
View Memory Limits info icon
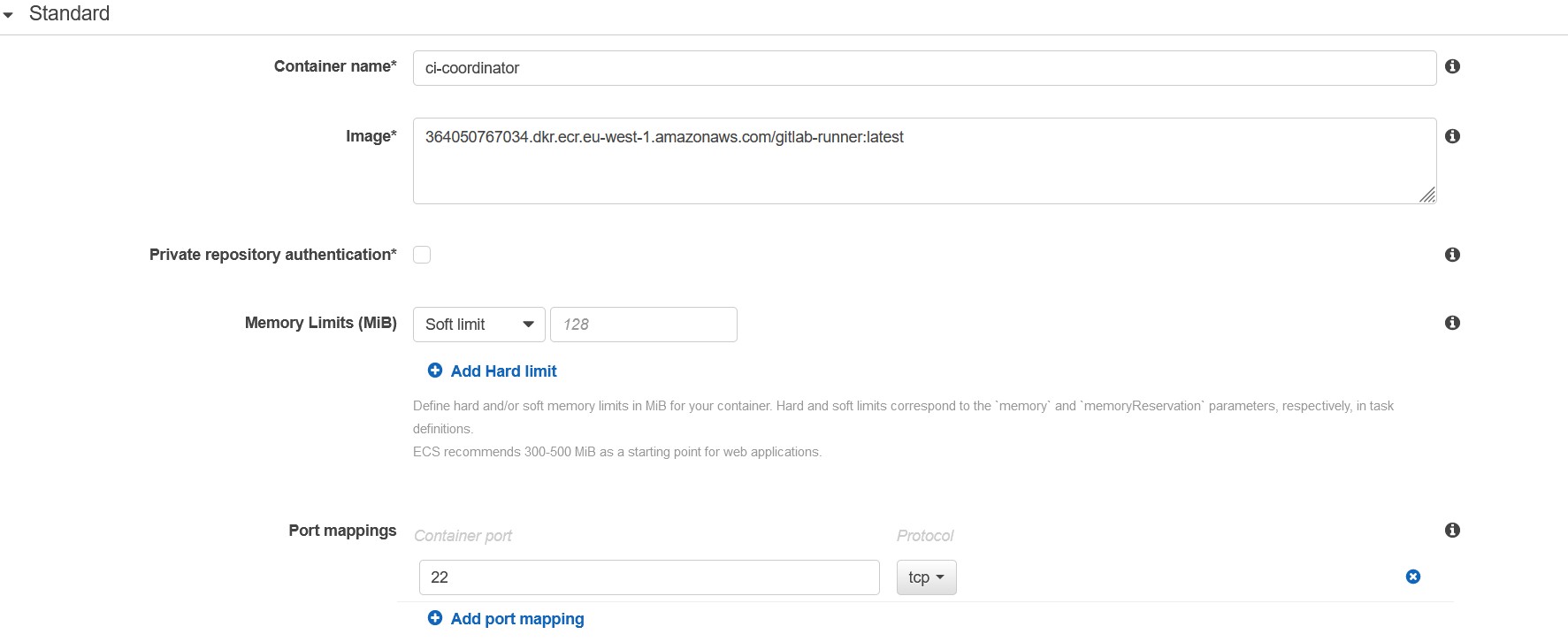(1452, 323)
